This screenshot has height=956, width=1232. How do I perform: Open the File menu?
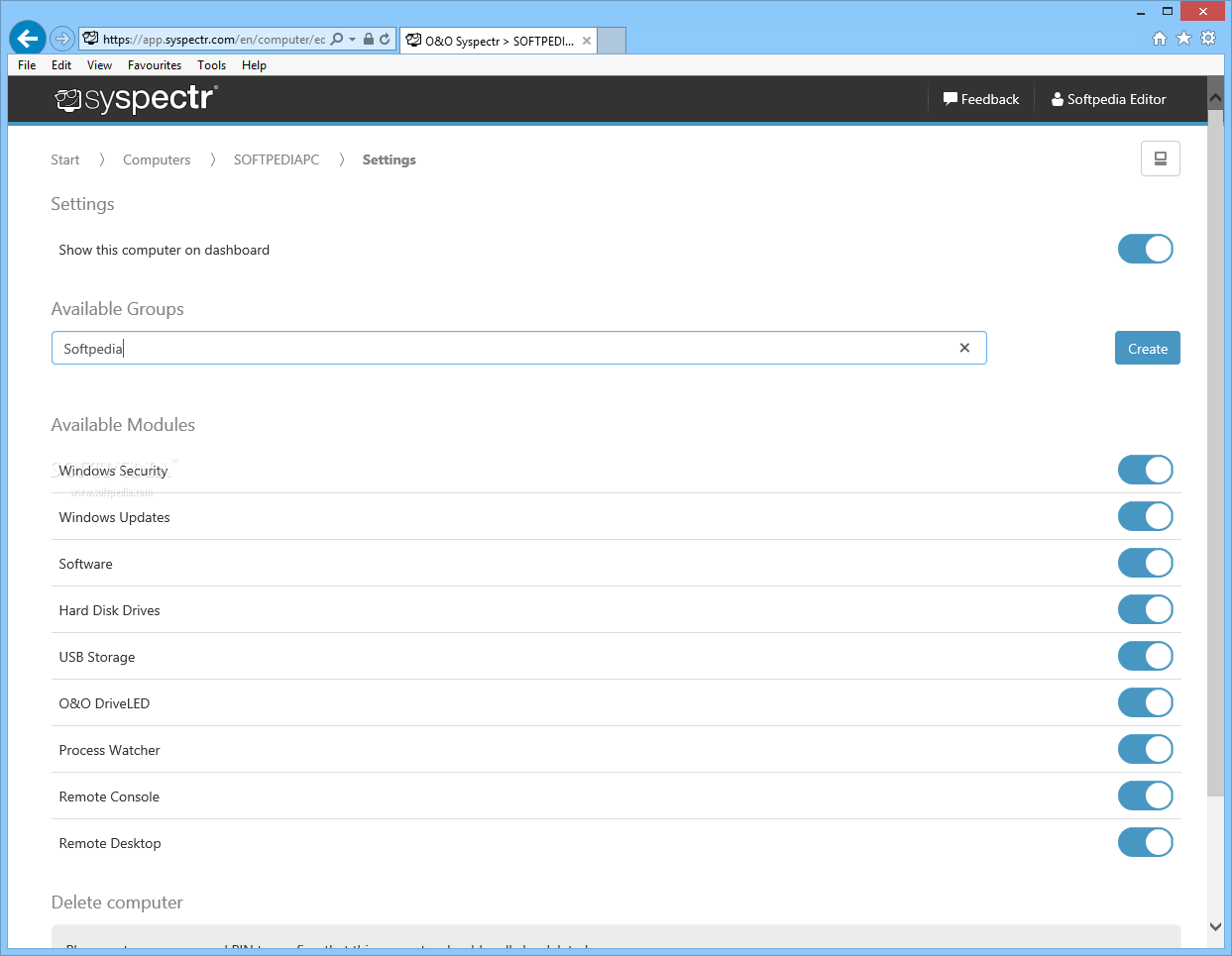[x=27, y=65]
